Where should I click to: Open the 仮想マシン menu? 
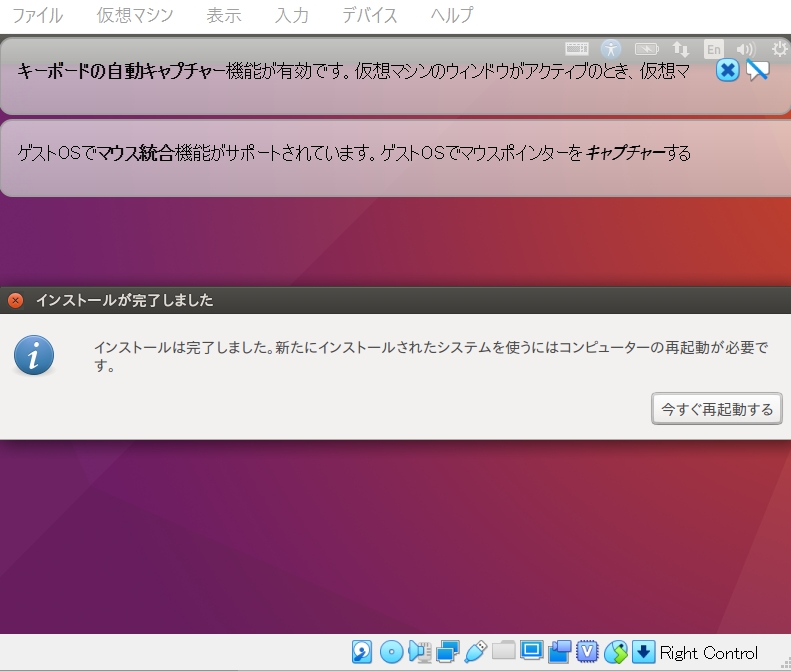(135, 15)
